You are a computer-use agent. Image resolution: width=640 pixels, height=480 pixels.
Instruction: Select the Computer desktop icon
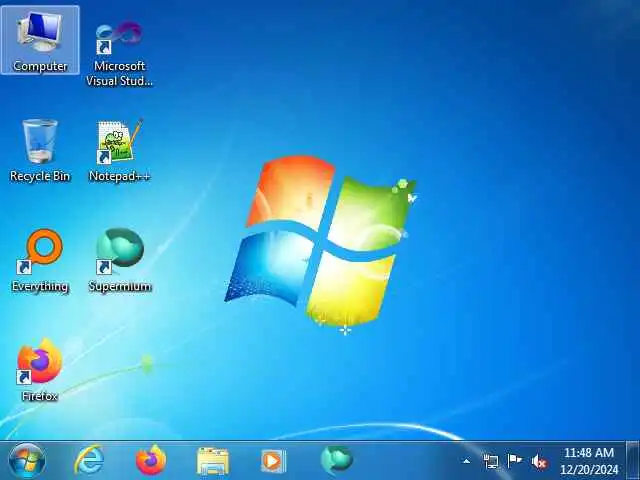[x=40, y=40]
